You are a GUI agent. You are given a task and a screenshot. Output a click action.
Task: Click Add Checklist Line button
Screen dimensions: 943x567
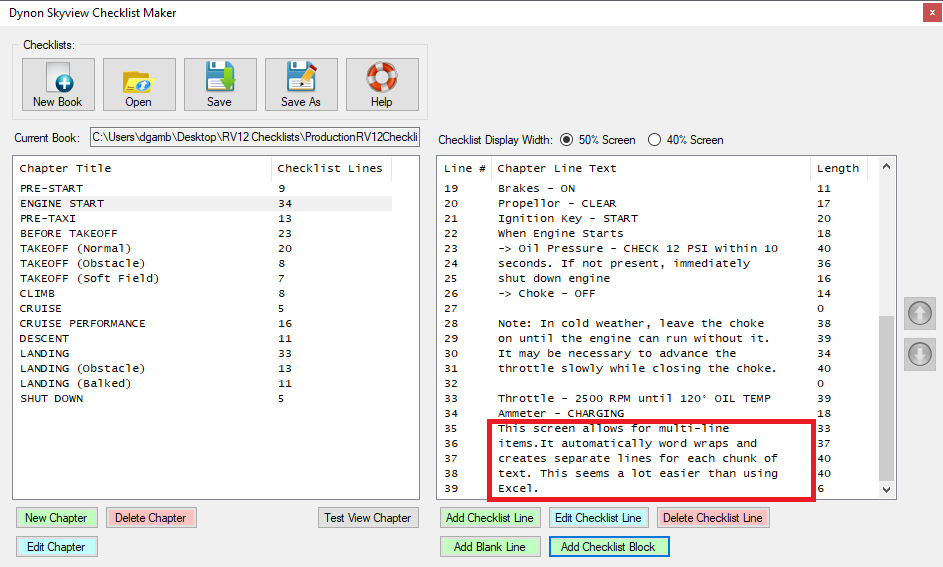click(x=490, y=518)
